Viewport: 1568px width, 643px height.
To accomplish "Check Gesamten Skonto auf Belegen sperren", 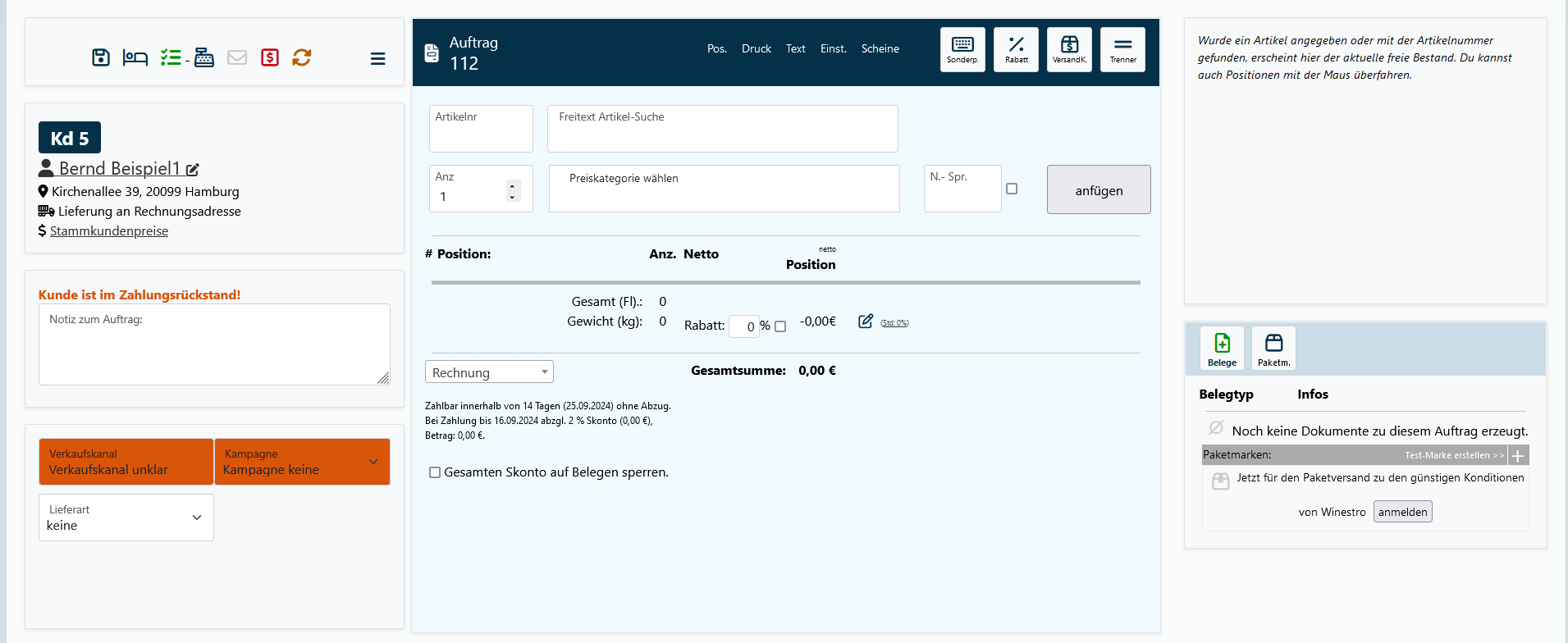I will [435, 472].
